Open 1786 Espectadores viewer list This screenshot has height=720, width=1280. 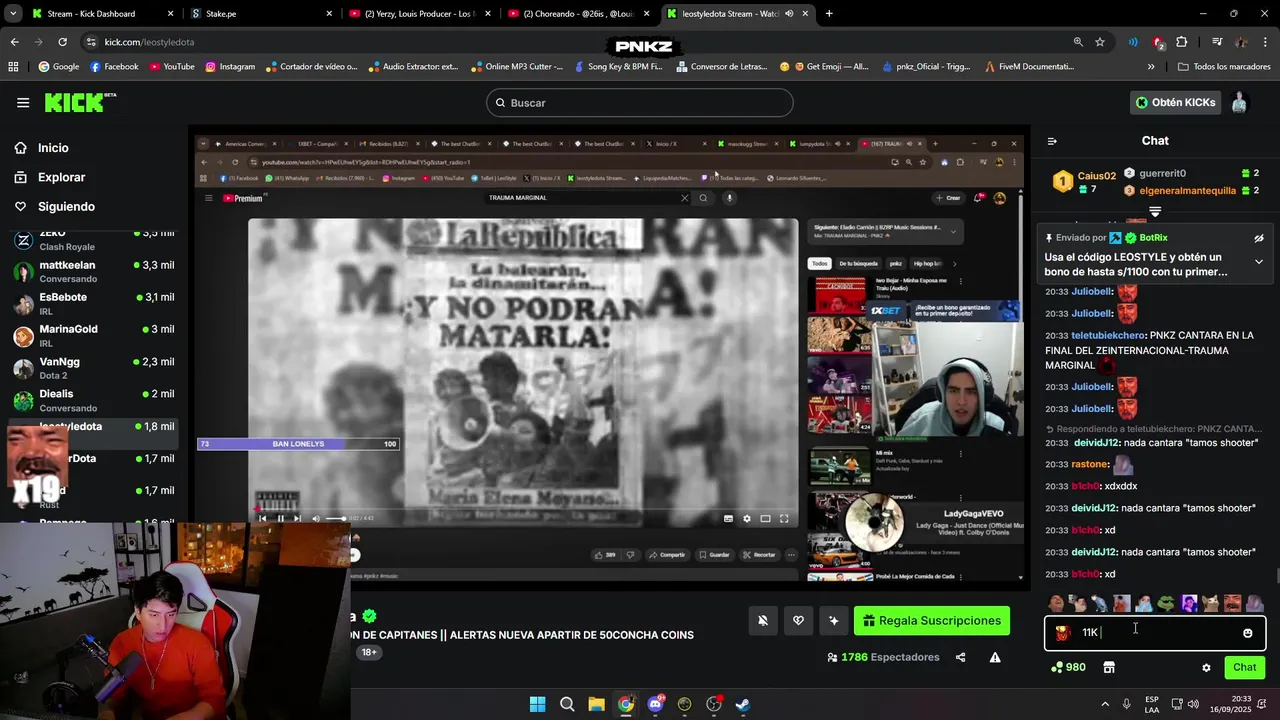click(x=883, y=657)
